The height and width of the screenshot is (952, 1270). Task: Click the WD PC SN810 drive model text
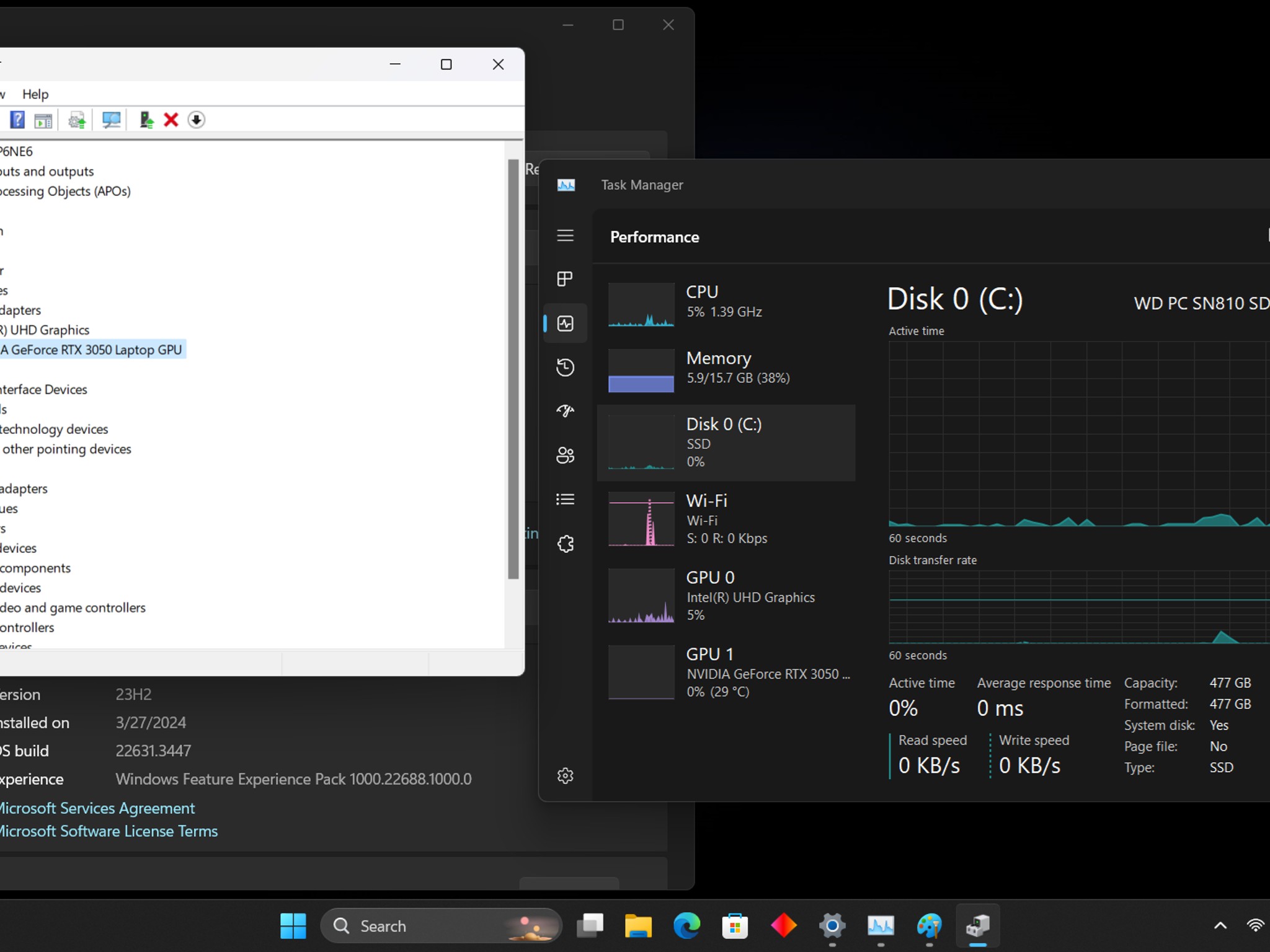pos(1202,303)
